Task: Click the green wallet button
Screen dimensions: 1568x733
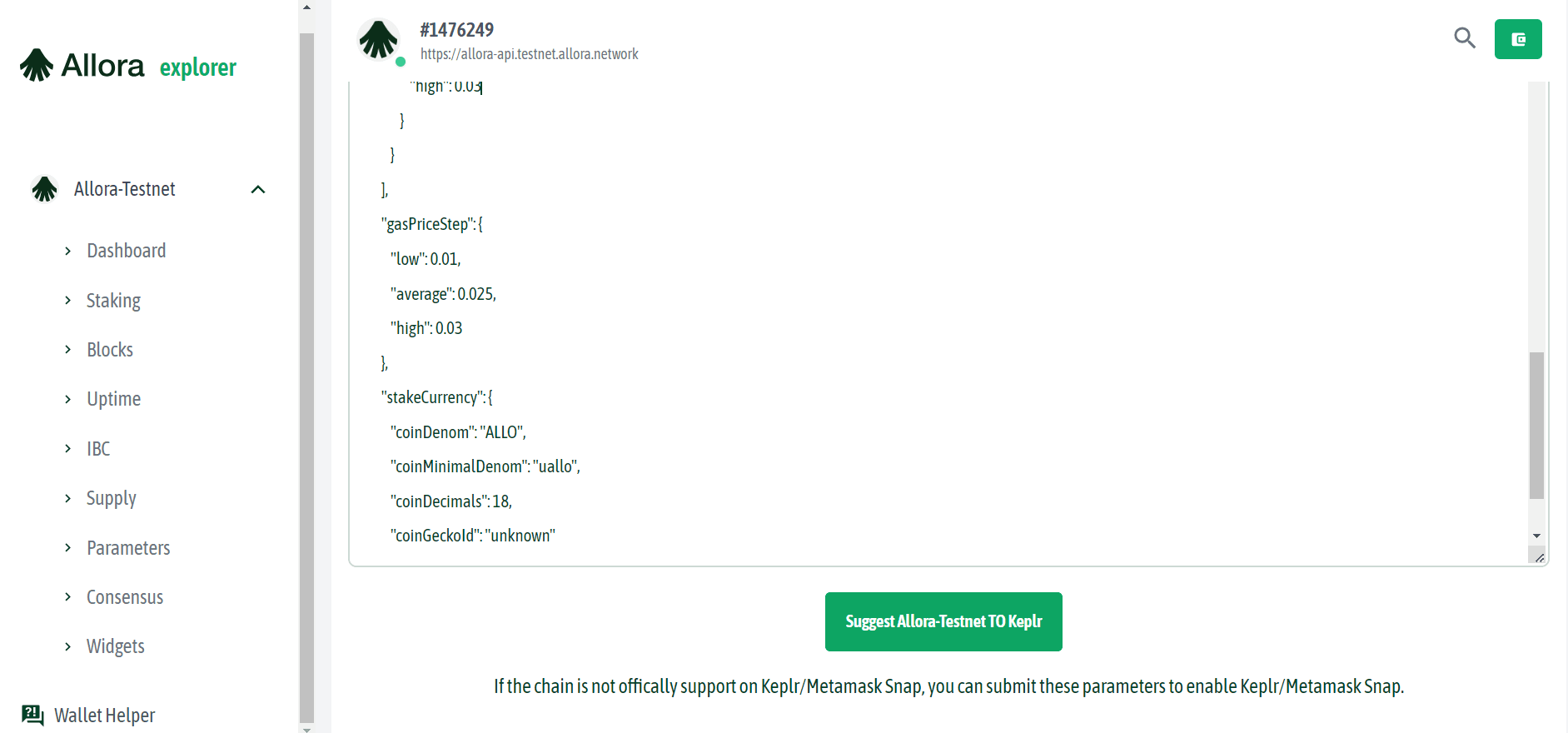Action: click(1518, 39)
